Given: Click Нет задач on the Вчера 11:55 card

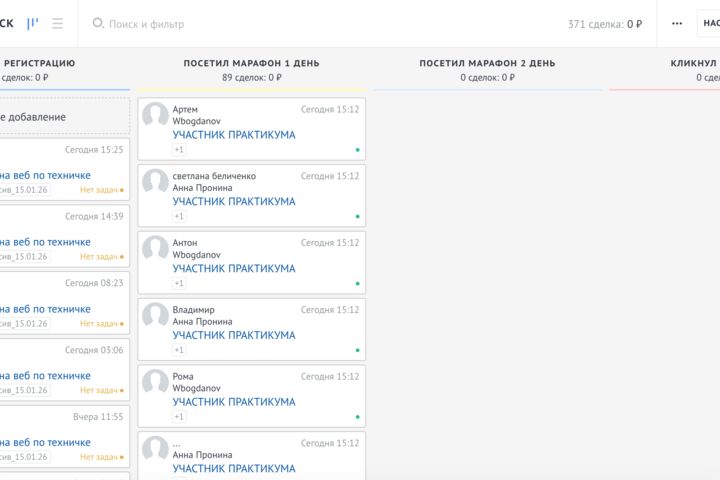Looking at the screenshot, I should click(99, 457).
